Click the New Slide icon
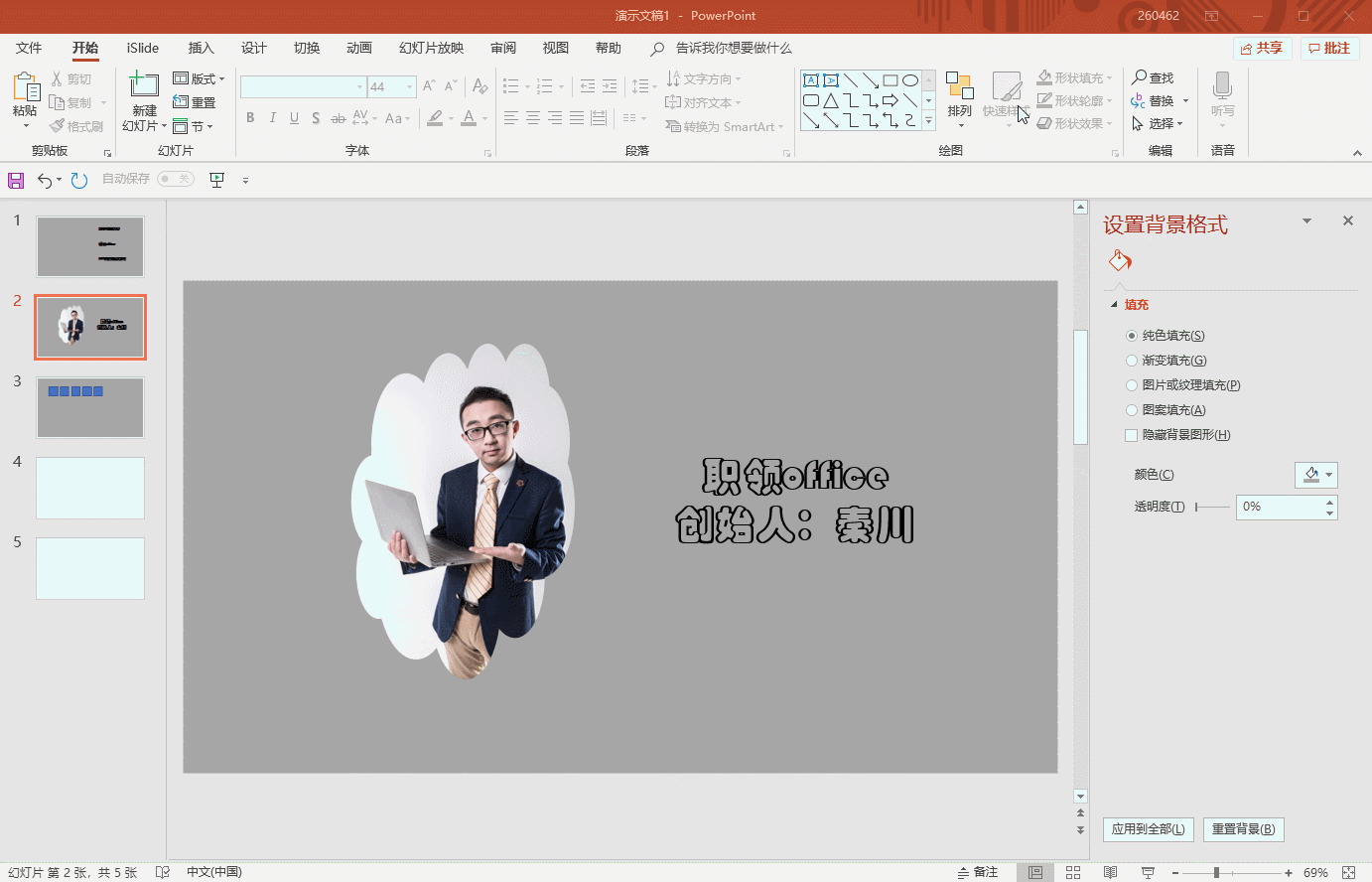Image resolution: width=1372 pixels, height=882 pixels. pos(144,86)
